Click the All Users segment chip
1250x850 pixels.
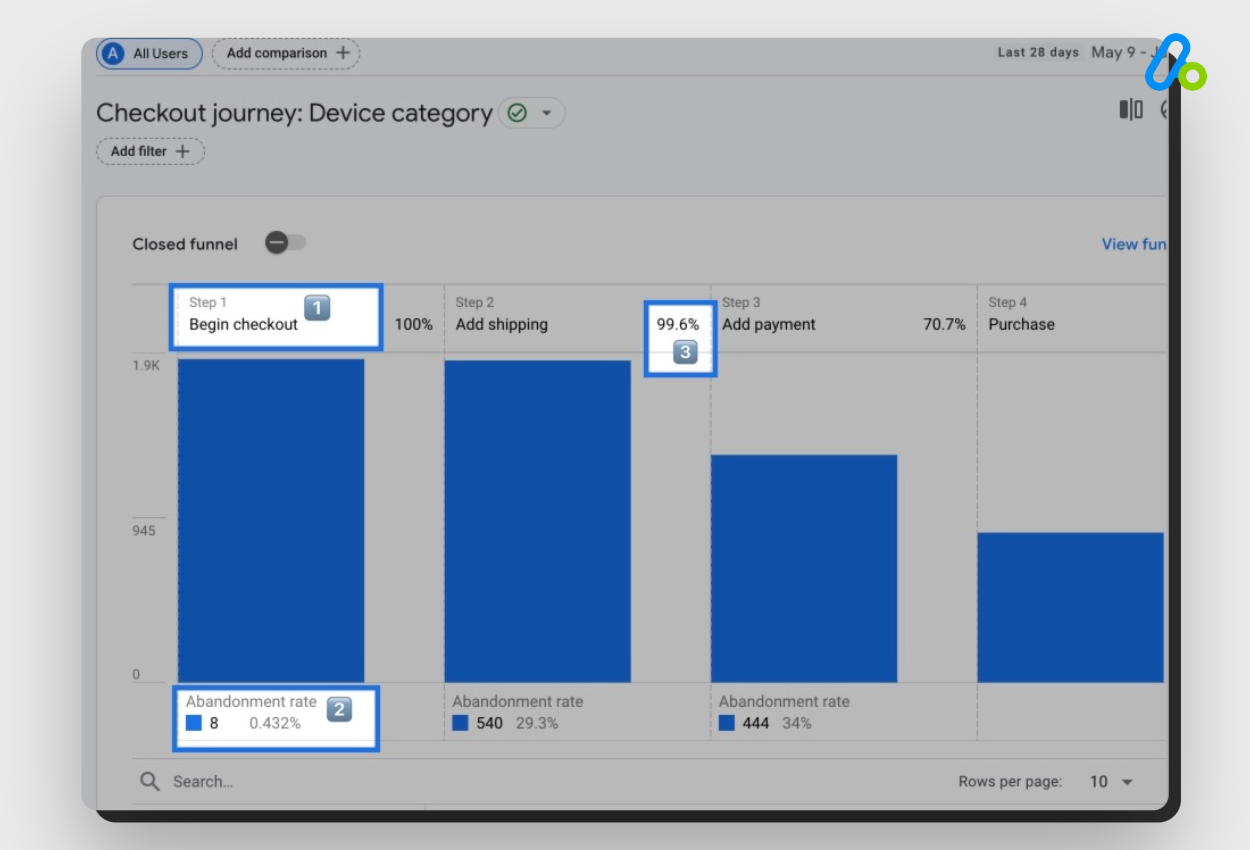149,54
